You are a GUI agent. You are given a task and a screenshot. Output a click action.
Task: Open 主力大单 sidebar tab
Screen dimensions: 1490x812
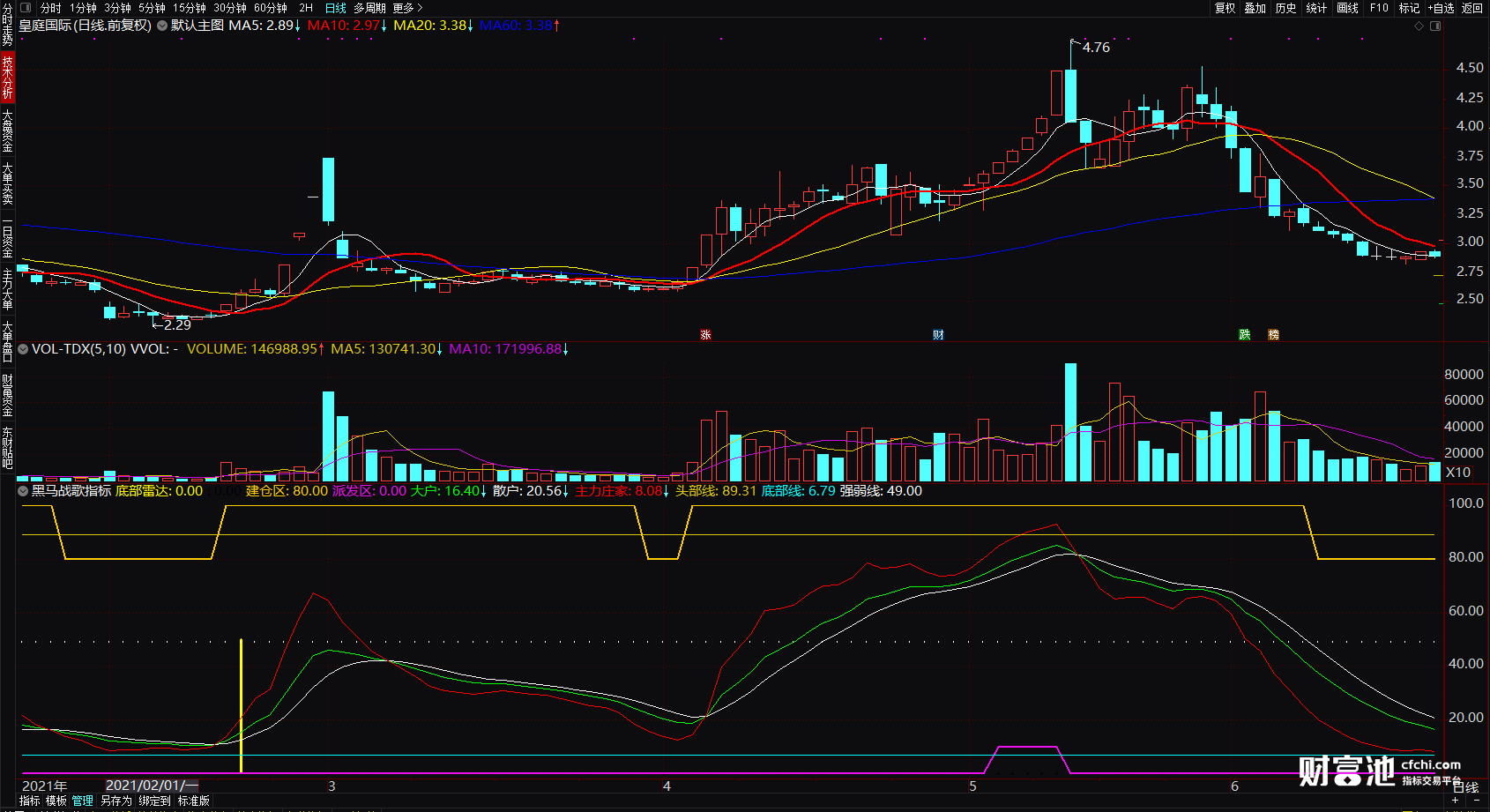[x=7, y=289]
